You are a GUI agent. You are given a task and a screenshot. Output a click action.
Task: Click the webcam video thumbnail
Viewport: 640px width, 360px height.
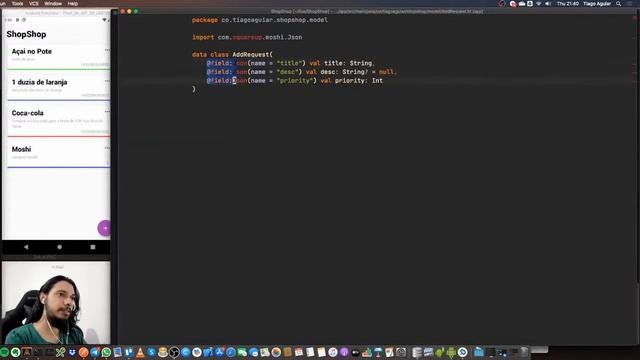(x=56, y=302)
